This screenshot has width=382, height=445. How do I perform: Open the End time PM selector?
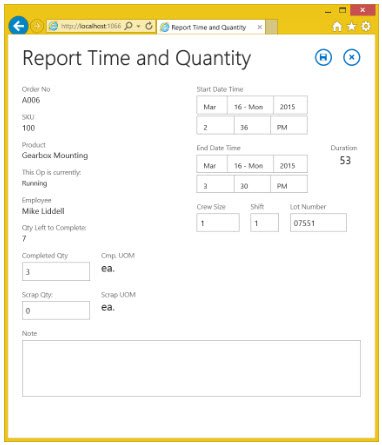289,184
